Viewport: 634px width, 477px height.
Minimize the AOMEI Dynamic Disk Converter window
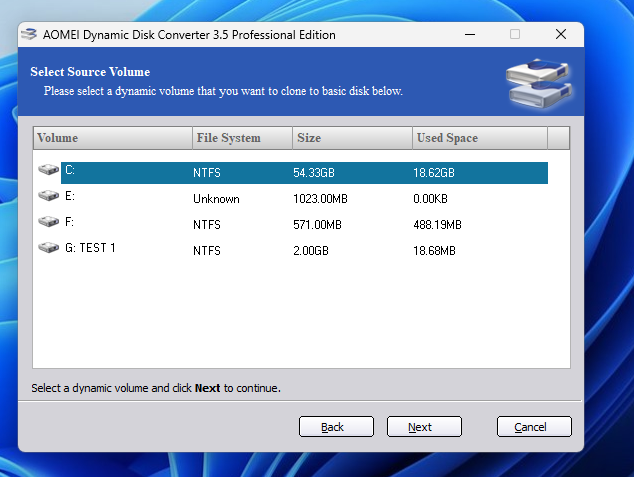[x=470, y=34]
